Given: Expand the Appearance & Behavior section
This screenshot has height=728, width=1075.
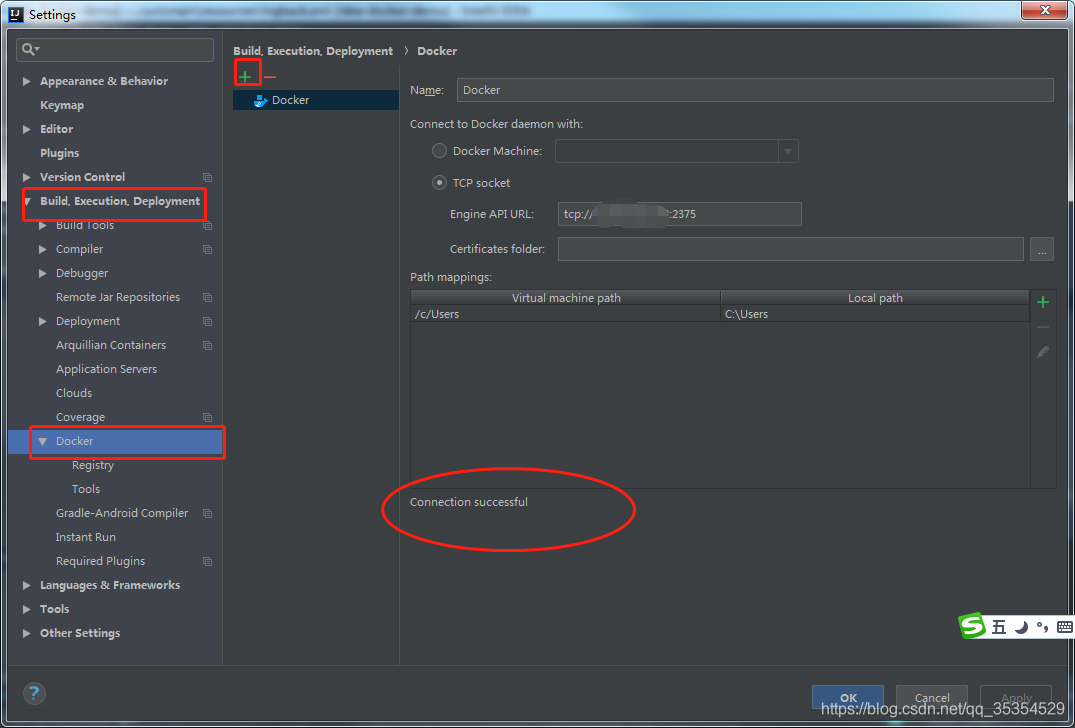Looking at the screenshot, I should tap(27, 81).
